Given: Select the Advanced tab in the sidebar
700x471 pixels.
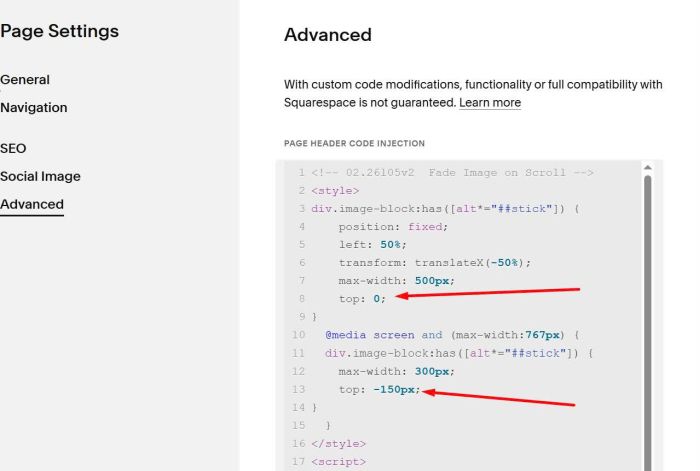Looking at the screenshot, I should tap(32, 204).
